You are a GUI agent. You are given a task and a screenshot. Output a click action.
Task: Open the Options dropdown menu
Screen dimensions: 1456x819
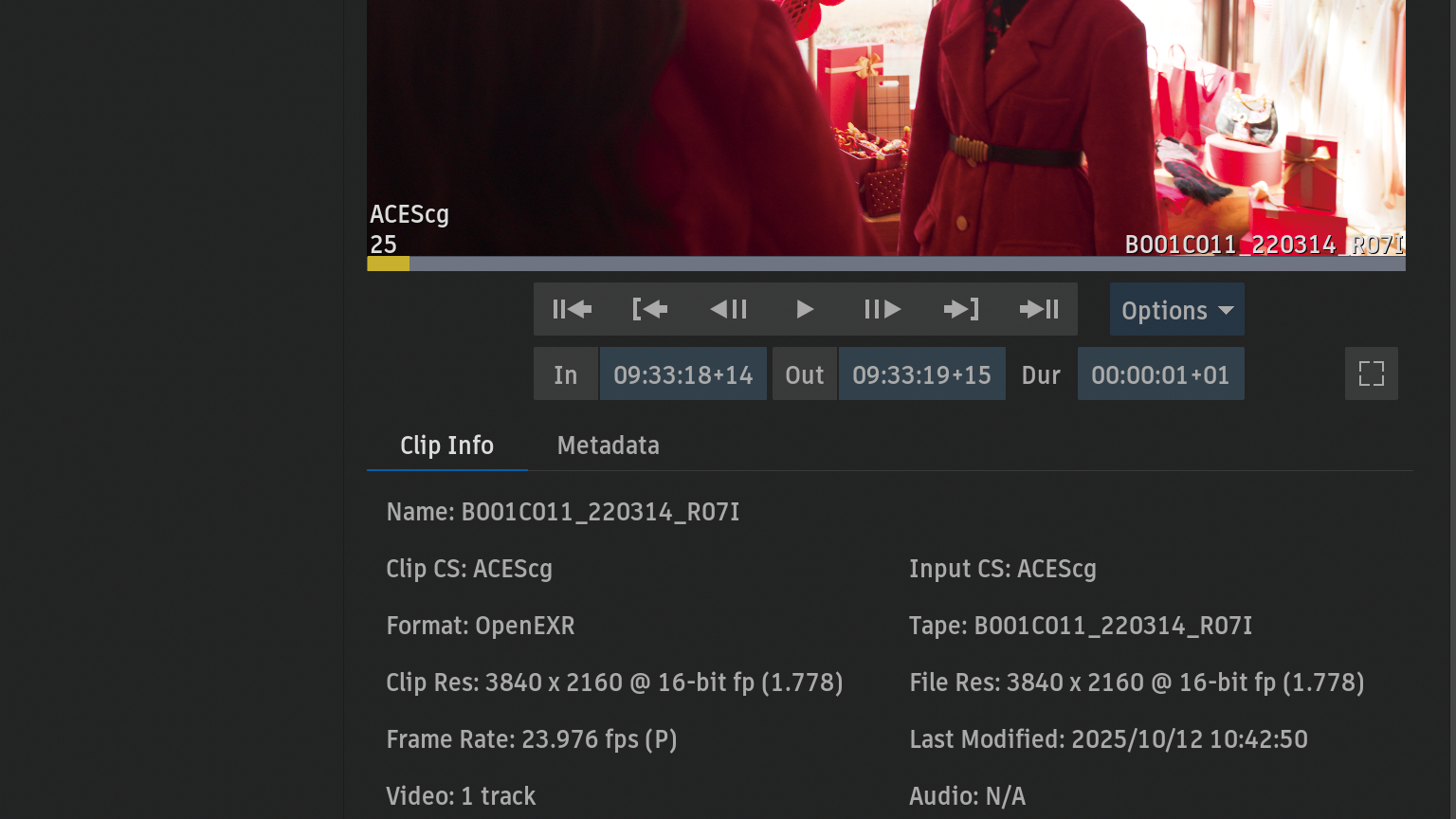1176,310
